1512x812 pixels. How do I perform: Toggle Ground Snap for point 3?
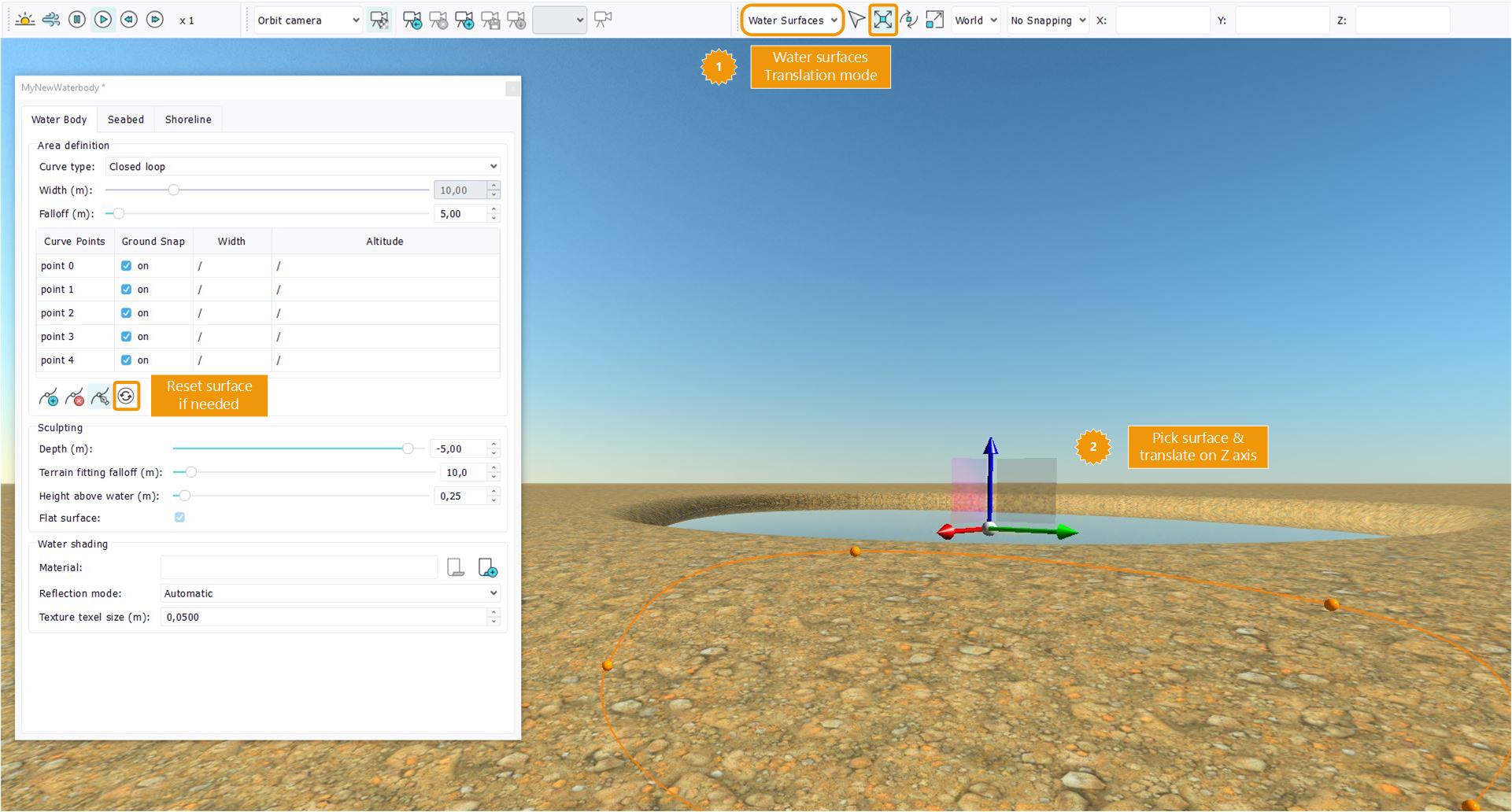click(126, 337)
